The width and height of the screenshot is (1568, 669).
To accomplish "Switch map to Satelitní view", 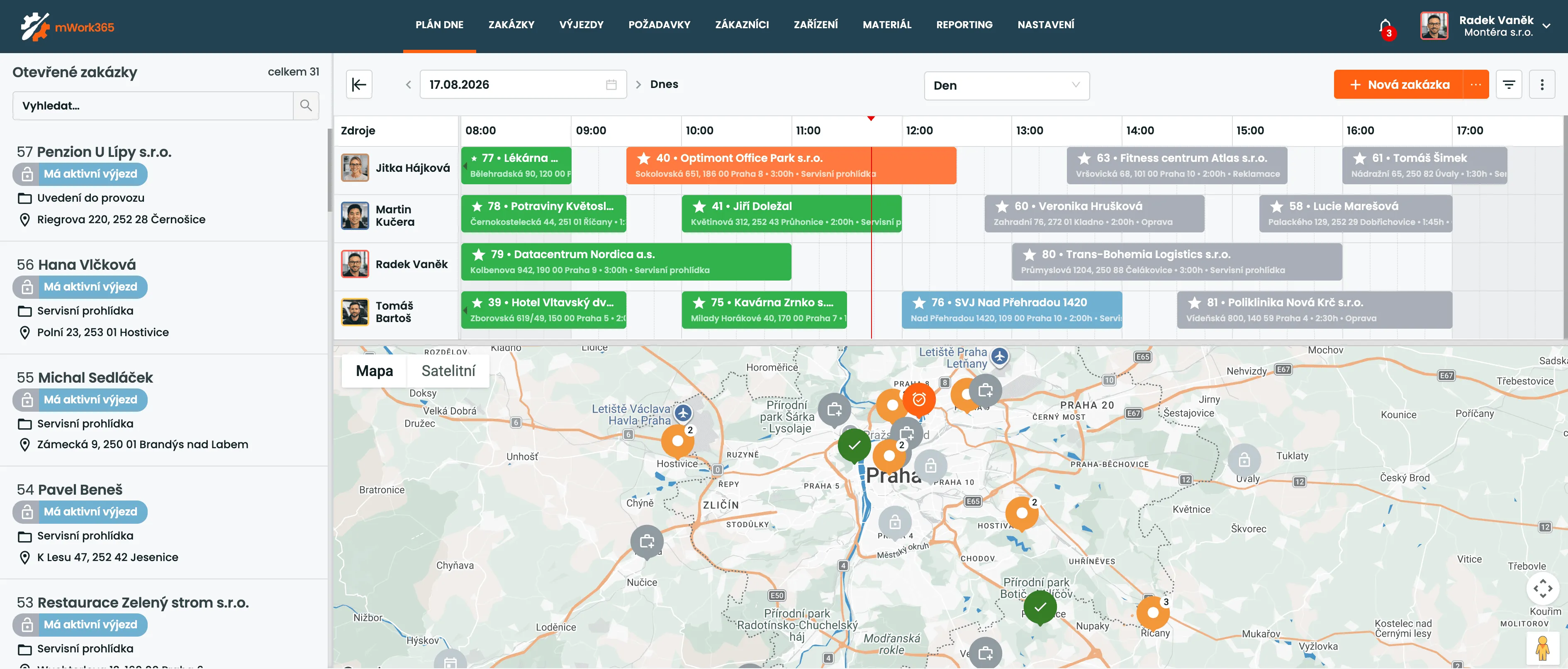I will click(448, 371).
